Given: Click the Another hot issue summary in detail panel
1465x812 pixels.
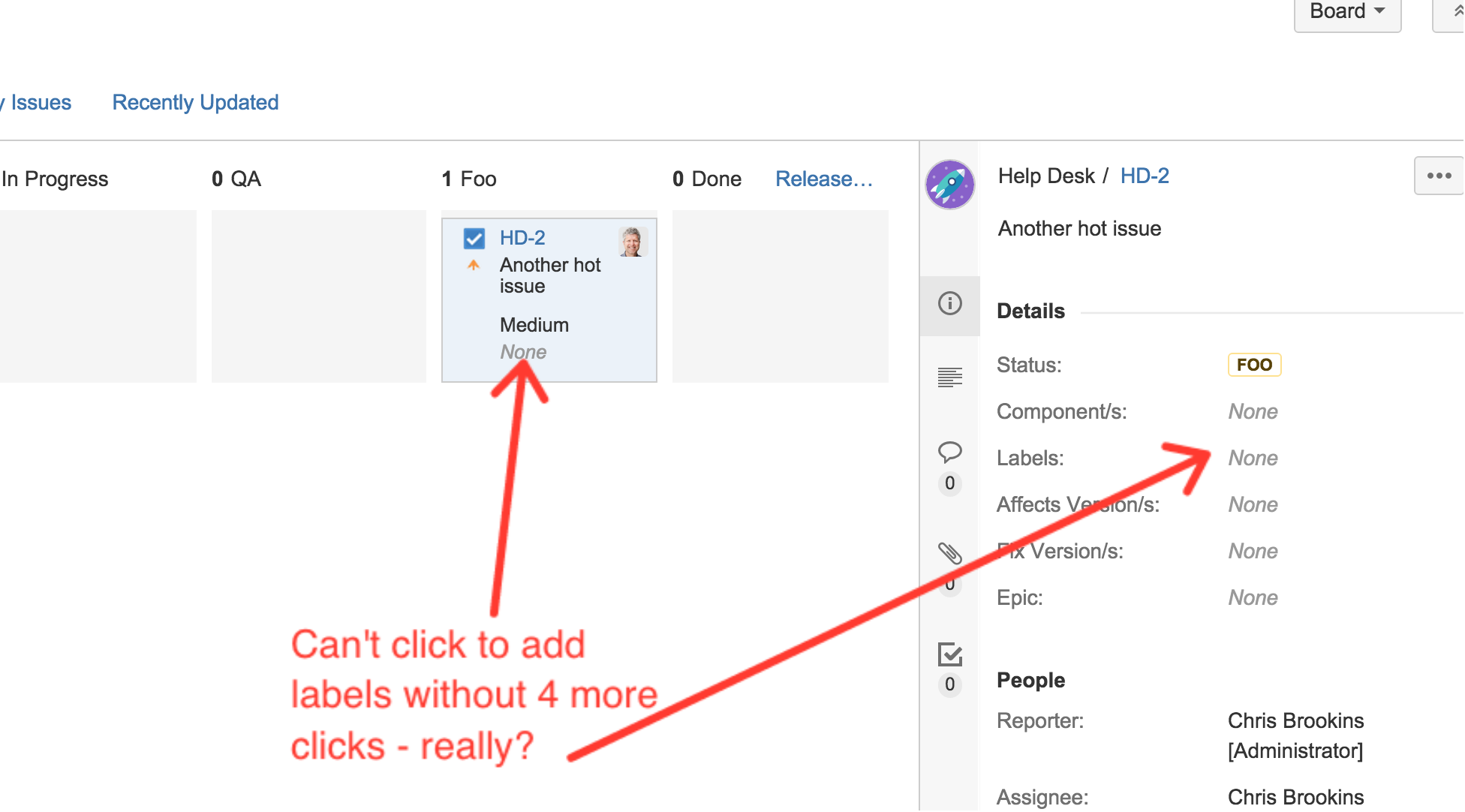Looking at the screenshot, I should (x=1078, y=228).
